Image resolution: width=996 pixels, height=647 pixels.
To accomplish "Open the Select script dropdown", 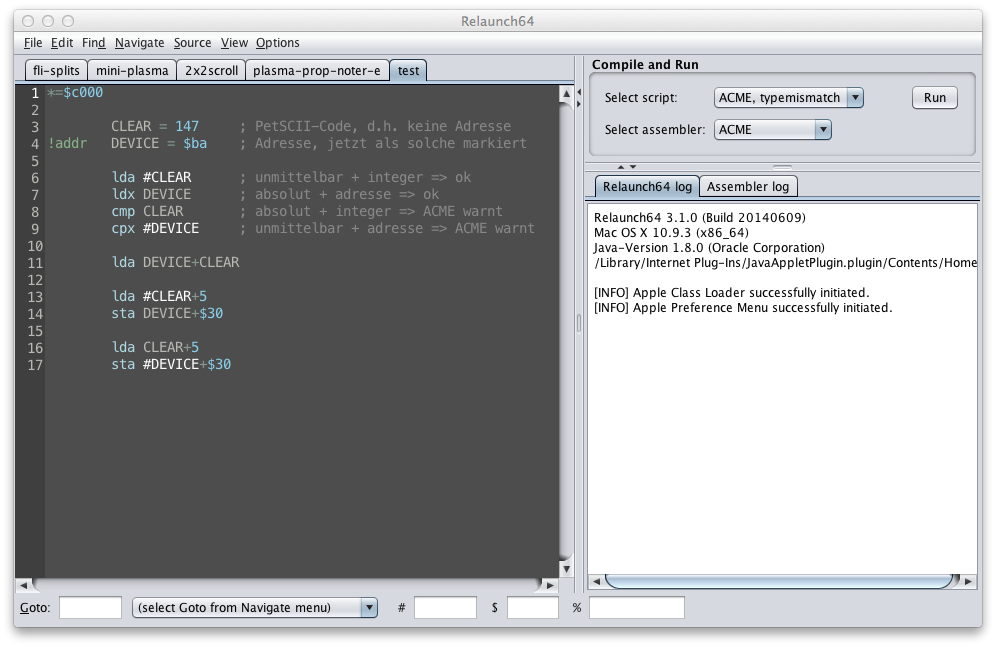I will point(790,98).
